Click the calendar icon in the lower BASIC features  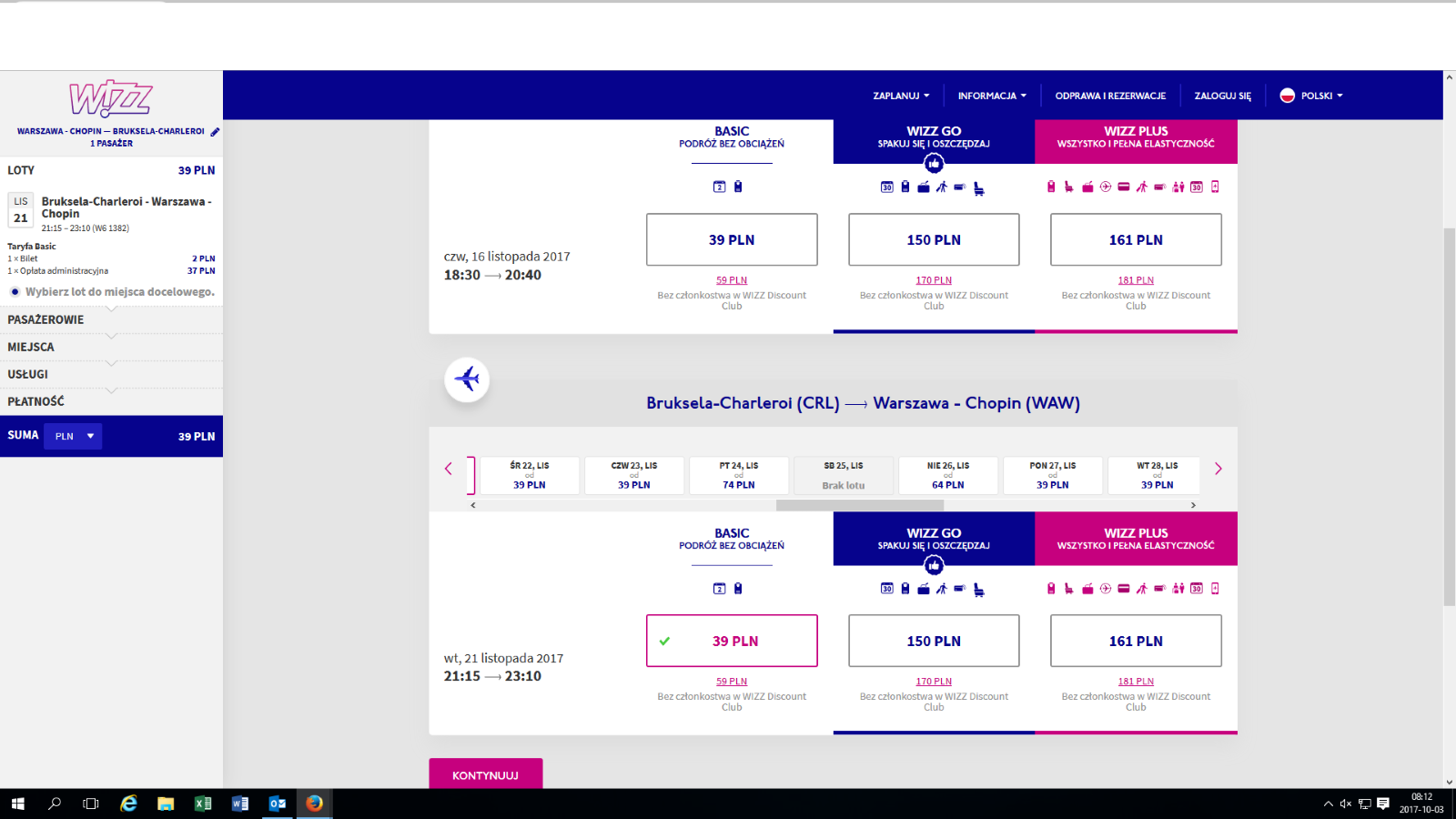[x=719, y=589]
